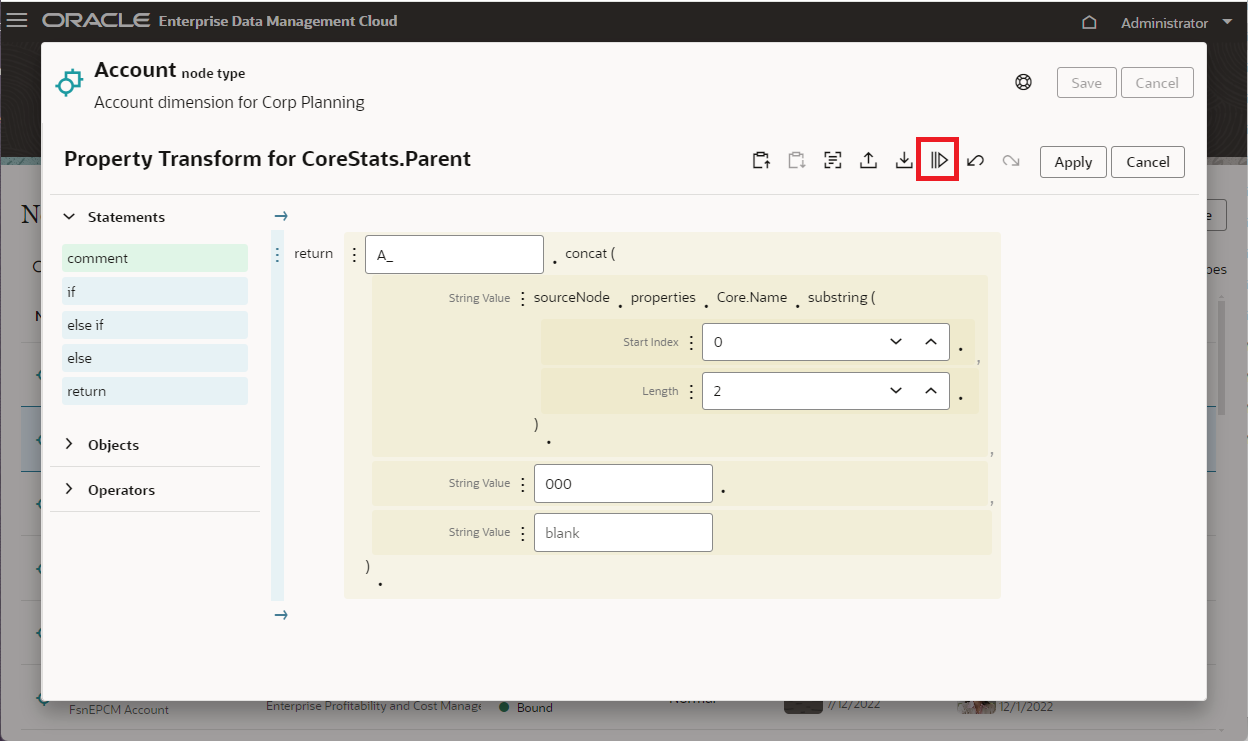Click the substring ( method token
The height and width of the screenshot is (741, 1248).
[842, 298]
